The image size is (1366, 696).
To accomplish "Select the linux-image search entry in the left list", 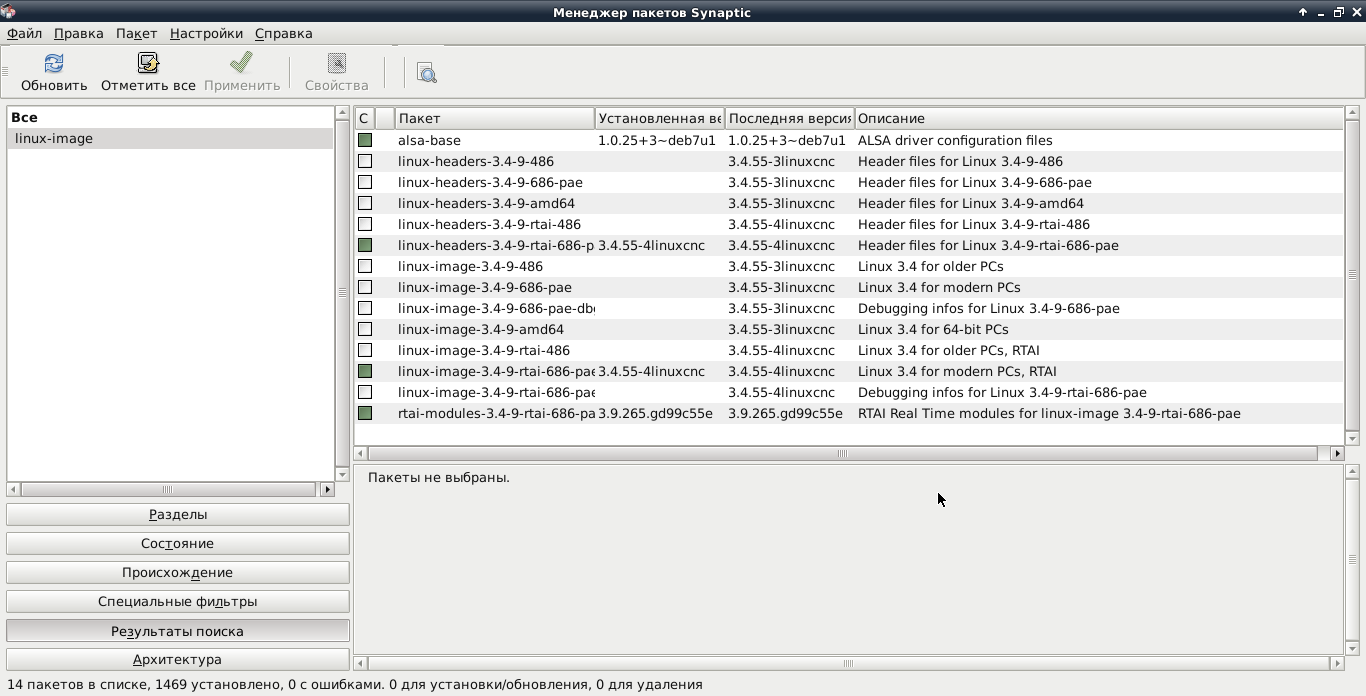I will pyautogui.click(x=170, y=138).
